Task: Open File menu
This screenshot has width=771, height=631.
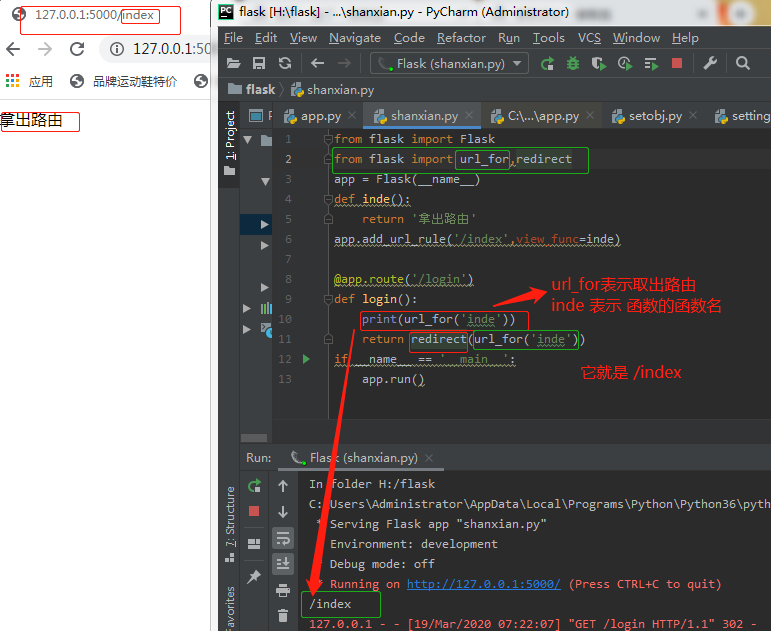Action: [233, 38]
